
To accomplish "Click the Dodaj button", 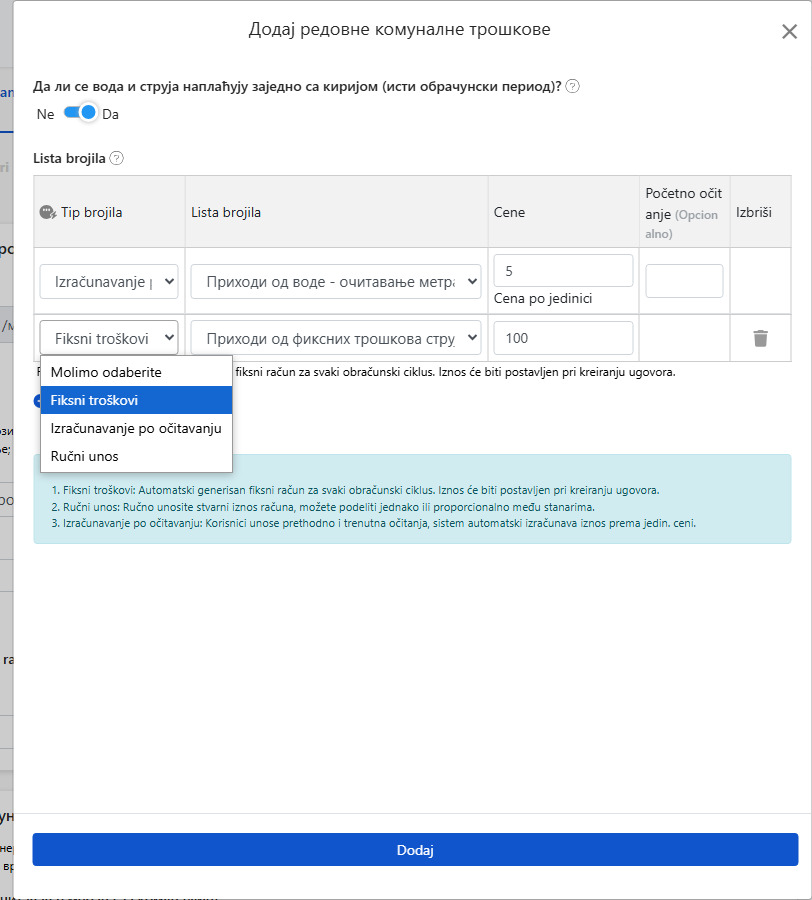I will (x=415, y=849).
